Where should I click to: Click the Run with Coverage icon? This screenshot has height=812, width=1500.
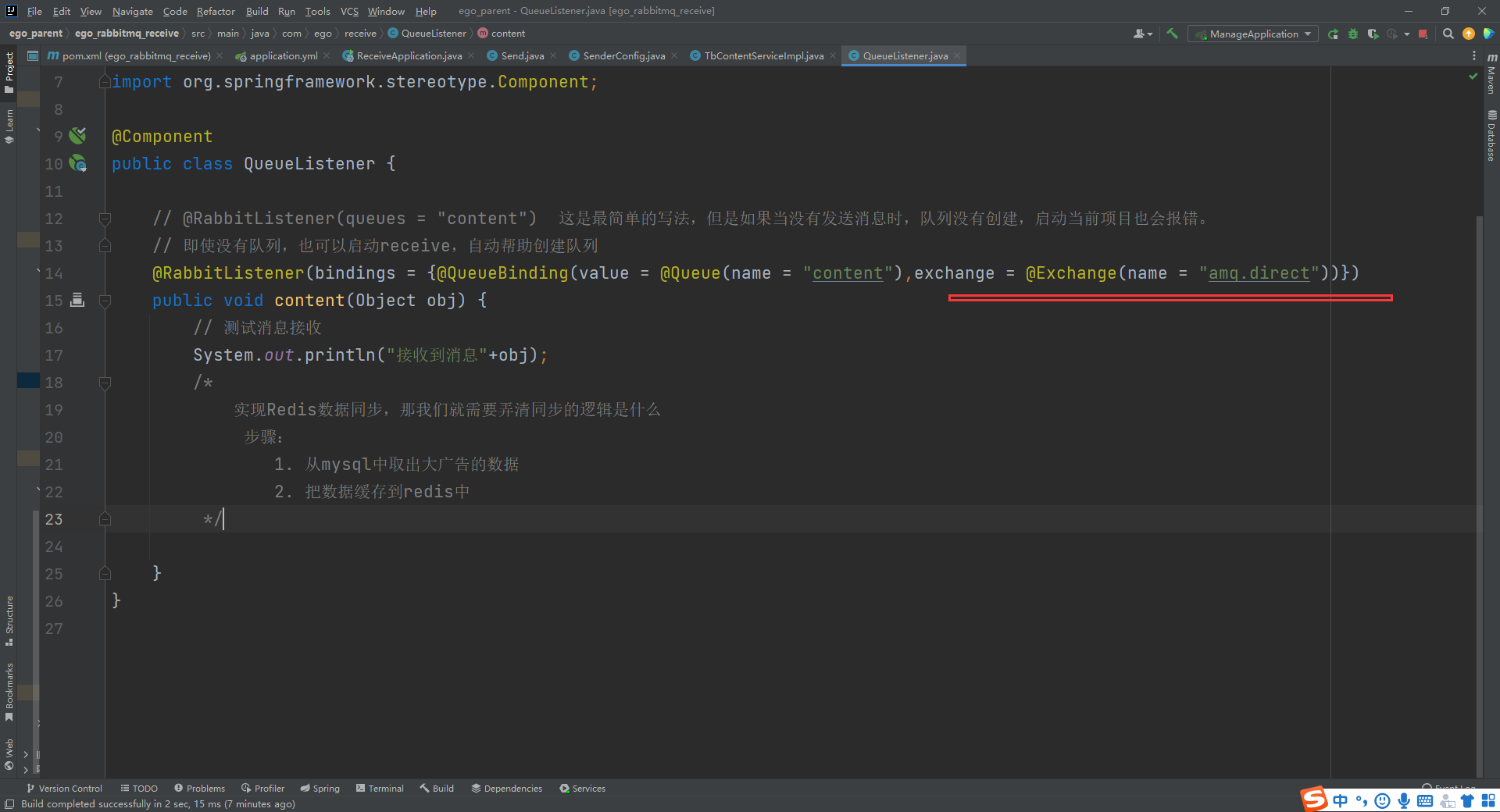1373,34
